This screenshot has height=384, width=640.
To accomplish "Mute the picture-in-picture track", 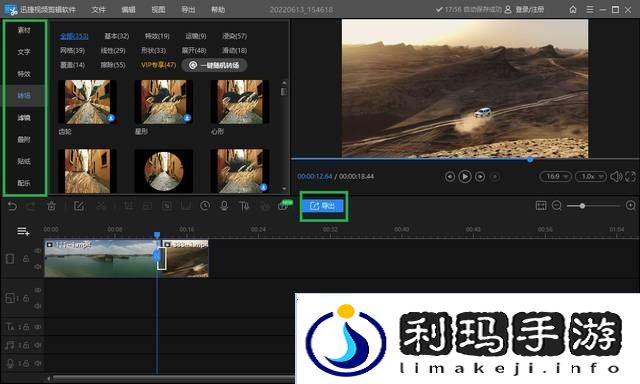I will pos(38,306).
